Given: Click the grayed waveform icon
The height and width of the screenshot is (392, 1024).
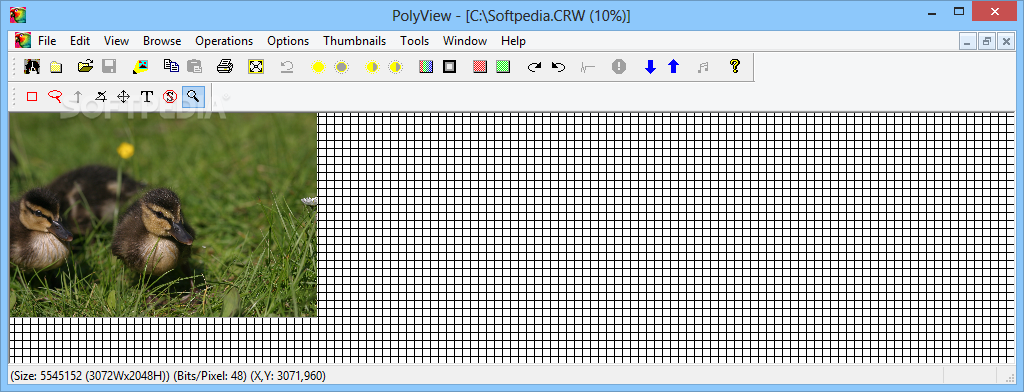Looking at the screenshot, I should click(x=588, y=67).
